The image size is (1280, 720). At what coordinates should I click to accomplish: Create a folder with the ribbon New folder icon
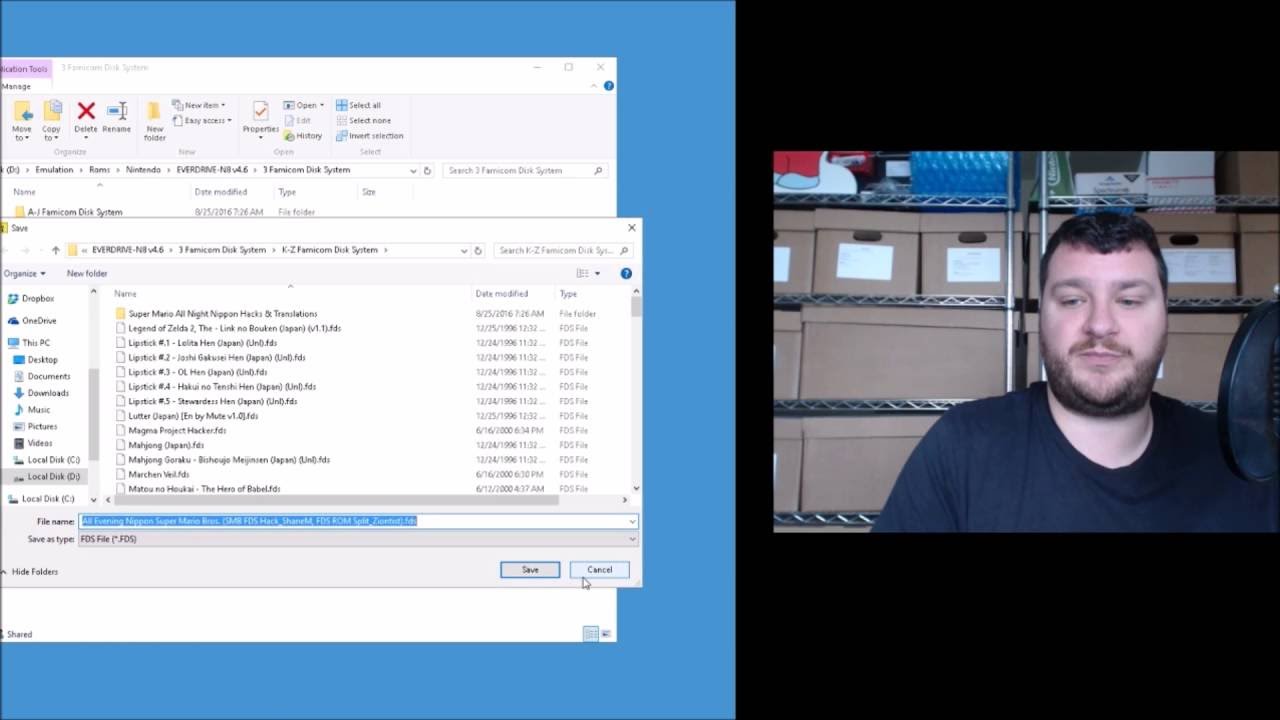(x=154, y=110)
